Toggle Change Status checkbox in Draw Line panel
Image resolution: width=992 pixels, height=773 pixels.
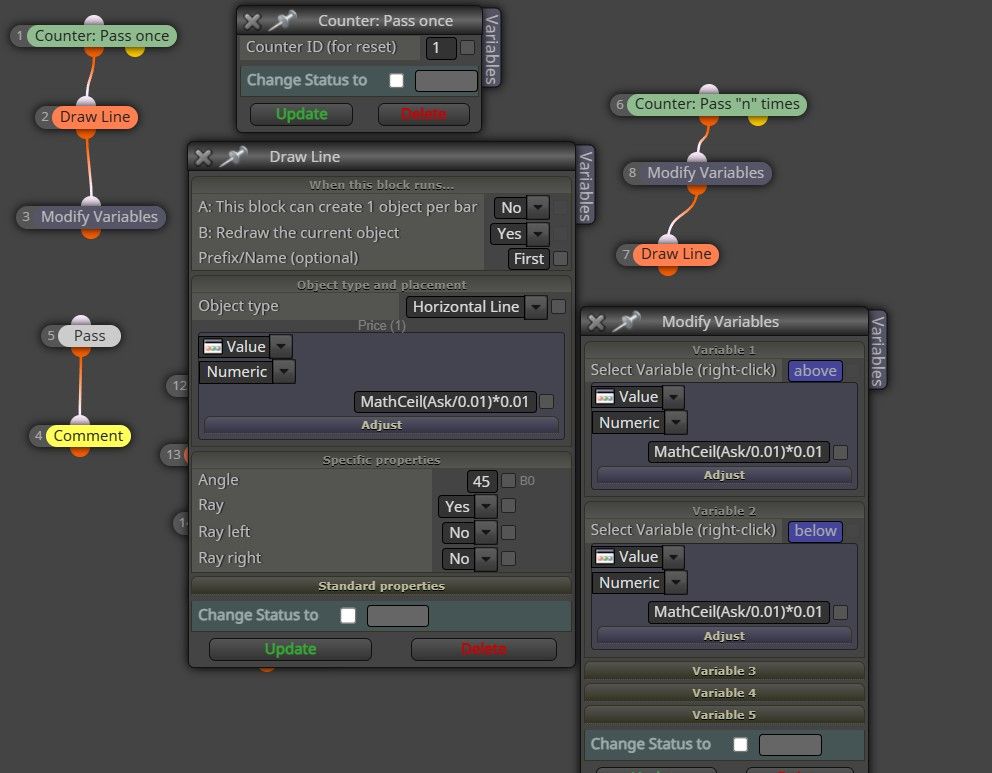coord(348,615)
